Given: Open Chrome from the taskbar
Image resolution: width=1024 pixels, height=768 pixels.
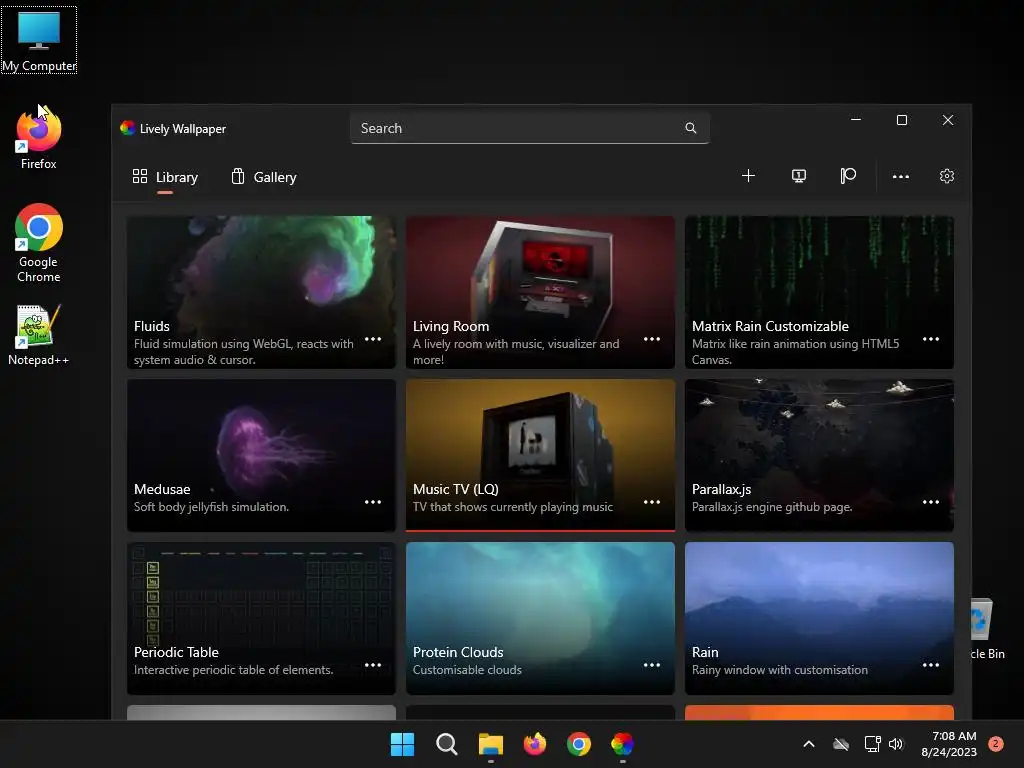Looking at the screenshot, I should click(x=579, y=744).
